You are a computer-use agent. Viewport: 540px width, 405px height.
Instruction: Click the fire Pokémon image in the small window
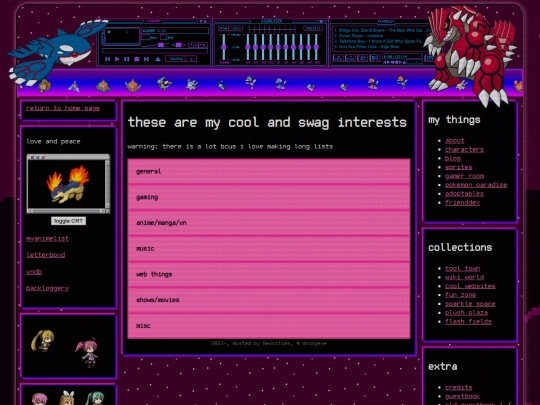(x=68, y=184)
